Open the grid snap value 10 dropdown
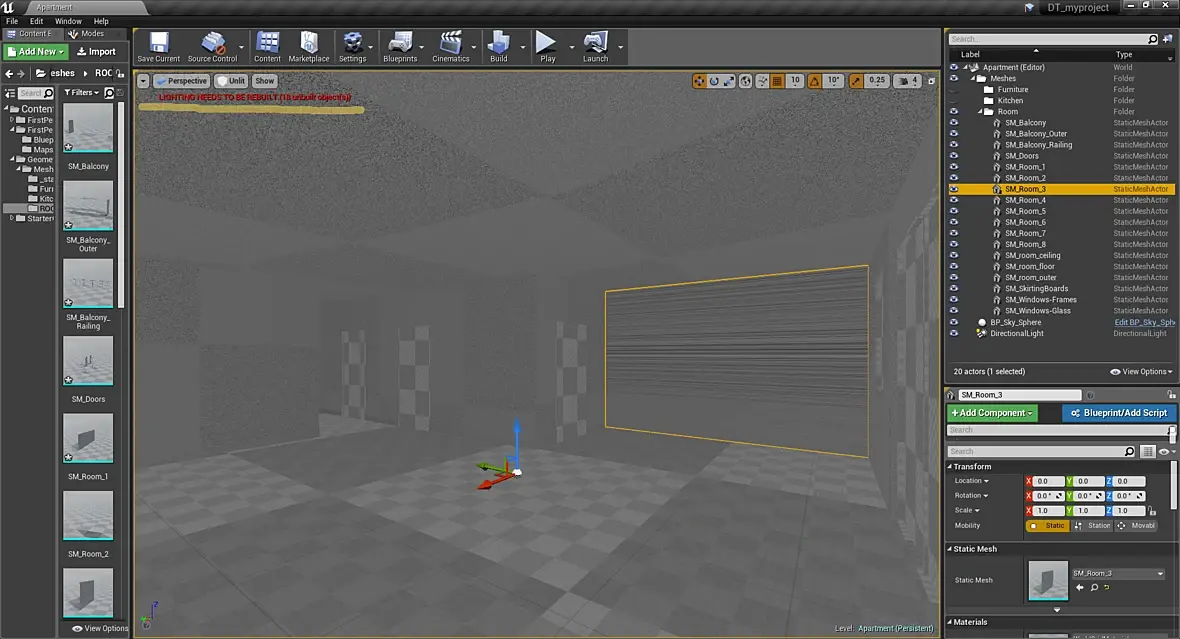 (795, 81)
